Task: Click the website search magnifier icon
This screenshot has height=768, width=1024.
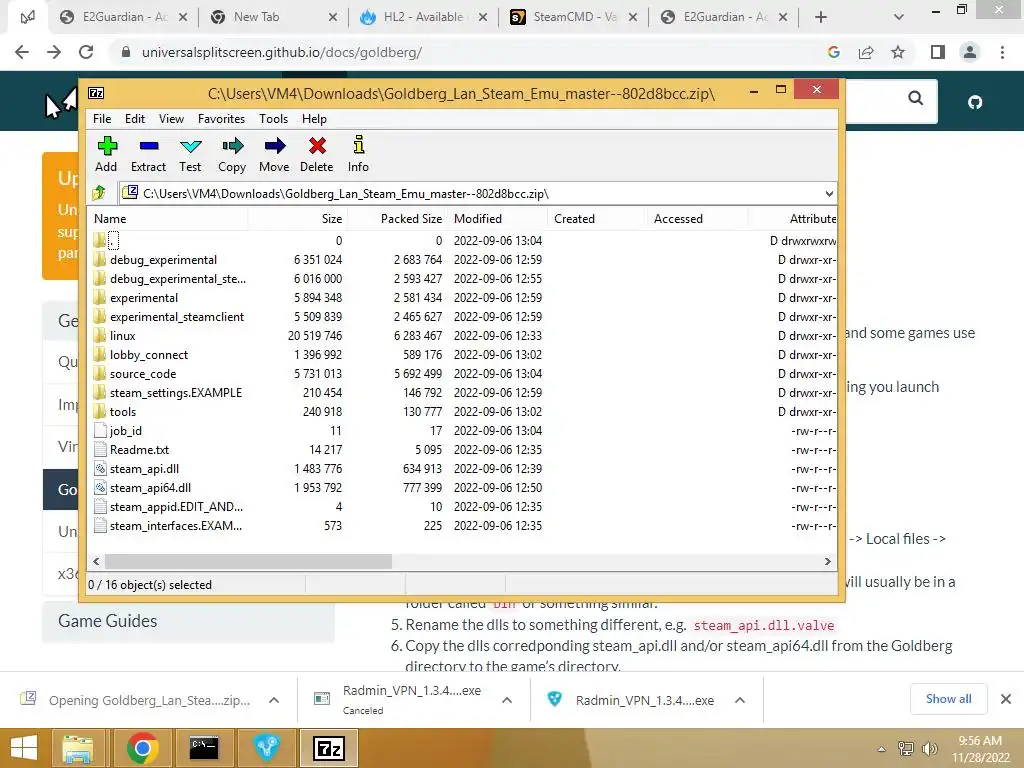Action: tap(916, 99)
